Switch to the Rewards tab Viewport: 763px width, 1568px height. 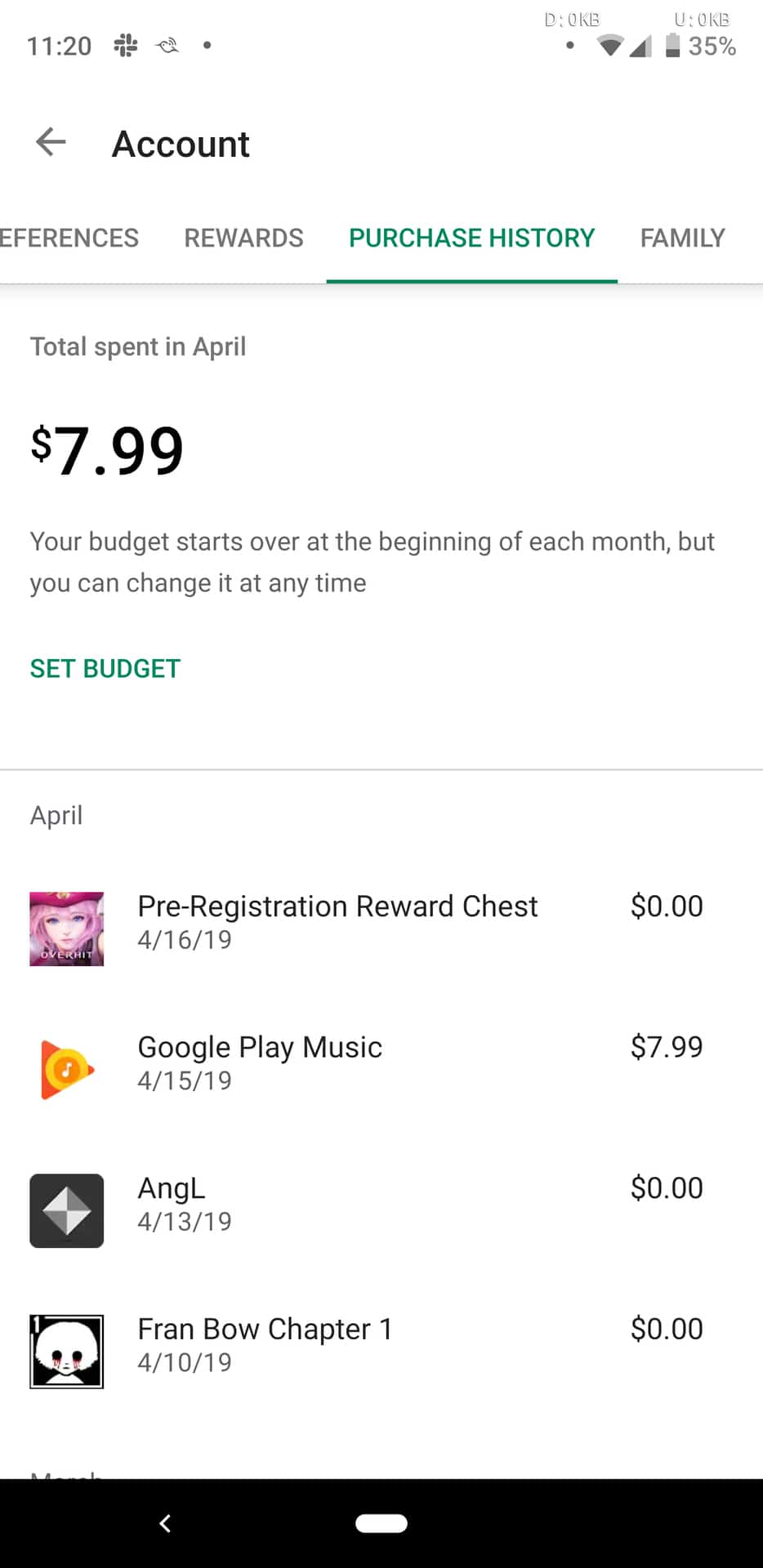243,238
